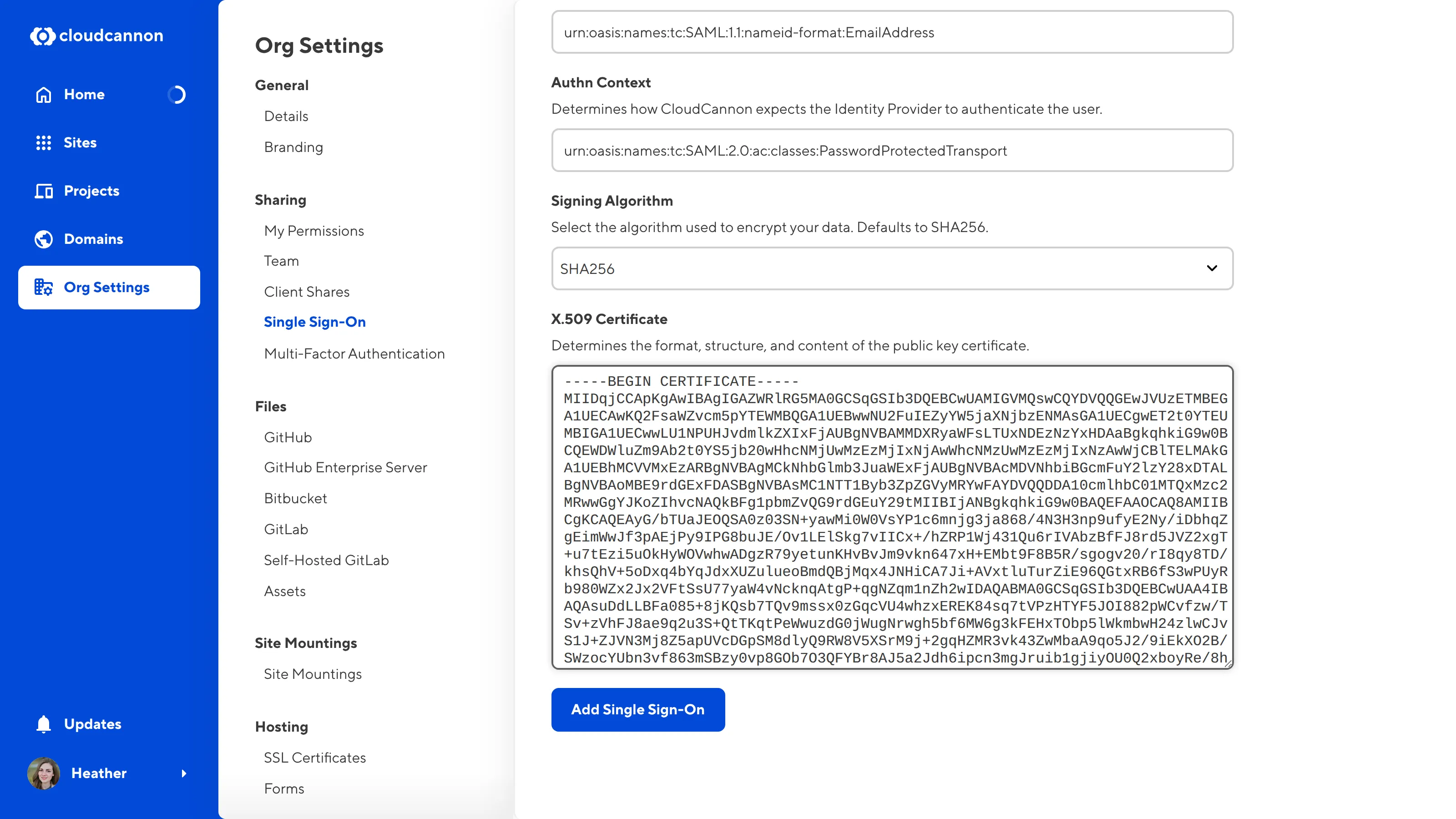The image size is (1456, 819).
Task: Open GitHub under Files
Action: point(288,437)
